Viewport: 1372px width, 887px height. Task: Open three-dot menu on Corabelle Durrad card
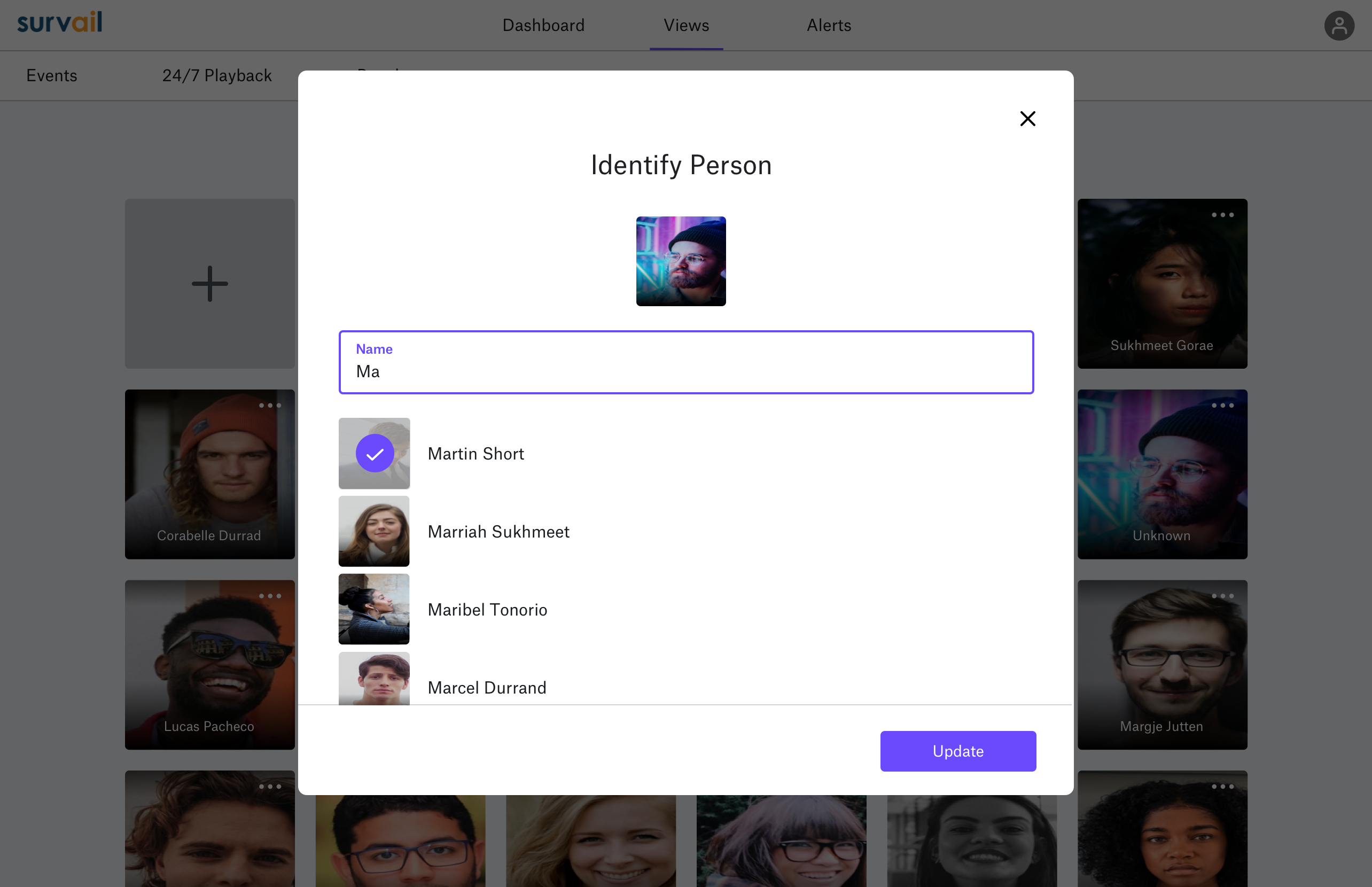click(x=269, y=406)
